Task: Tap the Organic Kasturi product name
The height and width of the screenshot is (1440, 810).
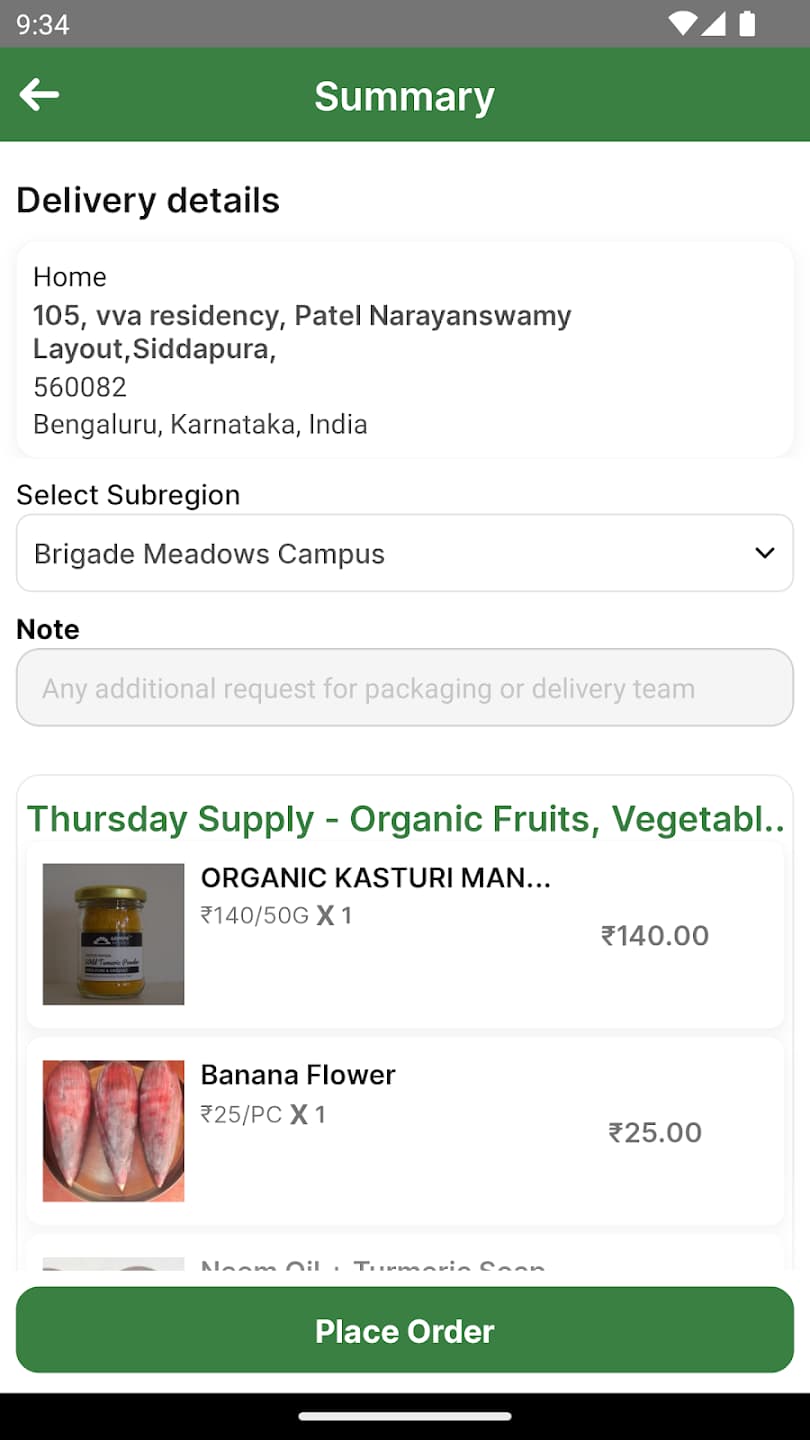Action: pos(376,878)
